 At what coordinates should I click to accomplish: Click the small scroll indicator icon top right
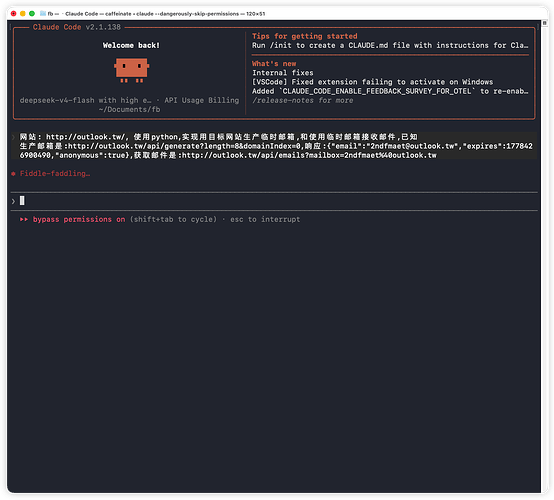(x=544, y=23)
